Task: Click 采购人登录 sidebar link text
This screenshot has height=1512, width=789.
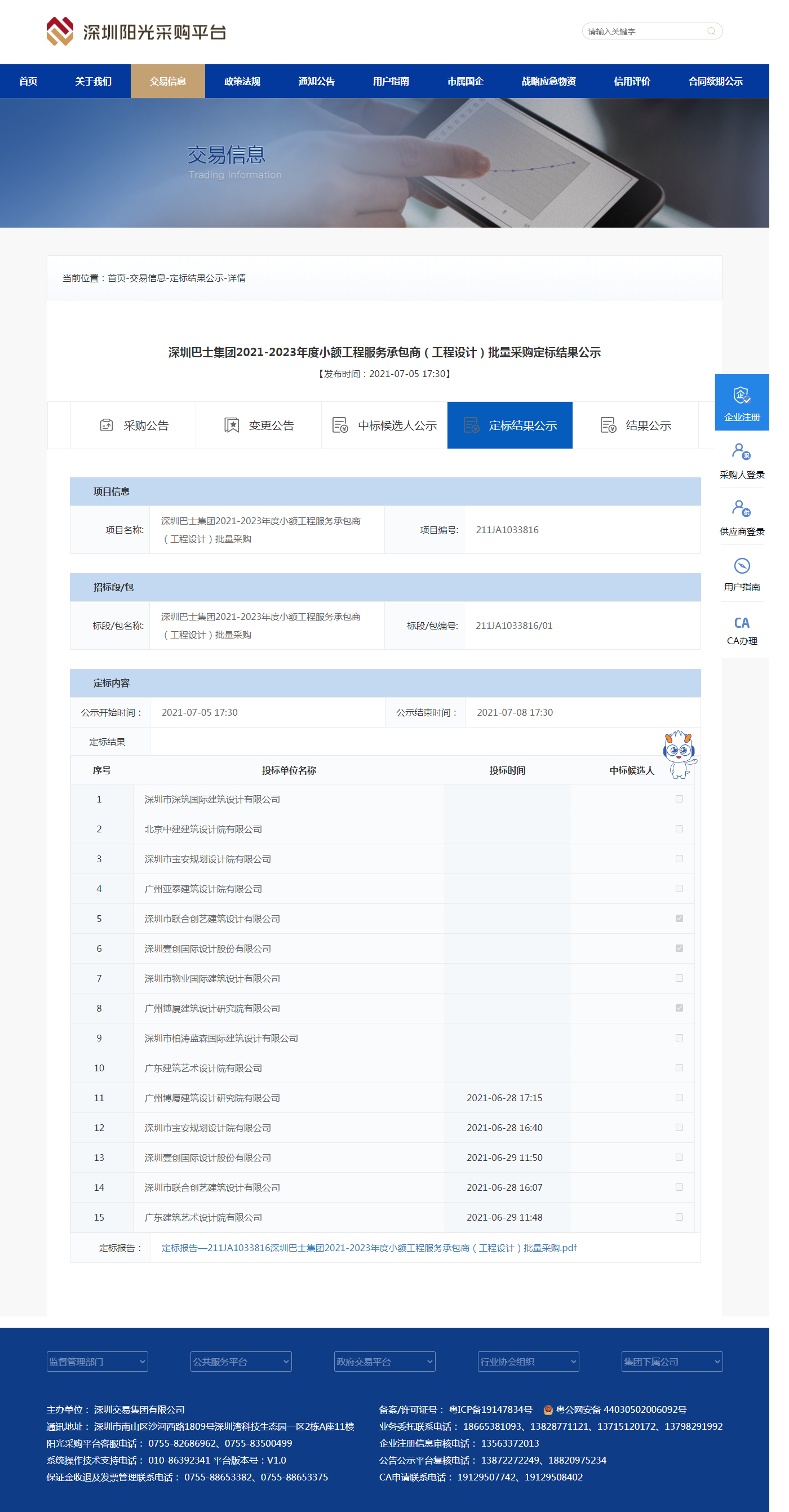Action: tap(742, 475)
